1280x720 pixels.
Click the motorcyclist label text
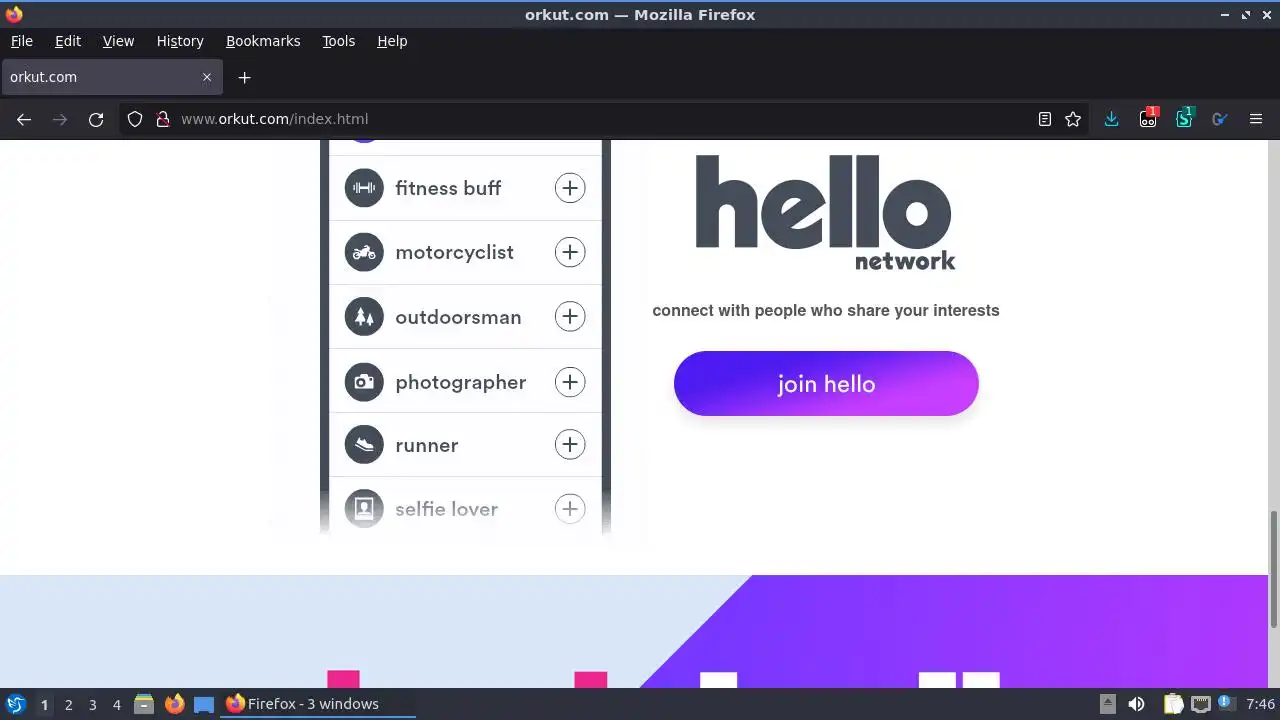coord(454,252)
